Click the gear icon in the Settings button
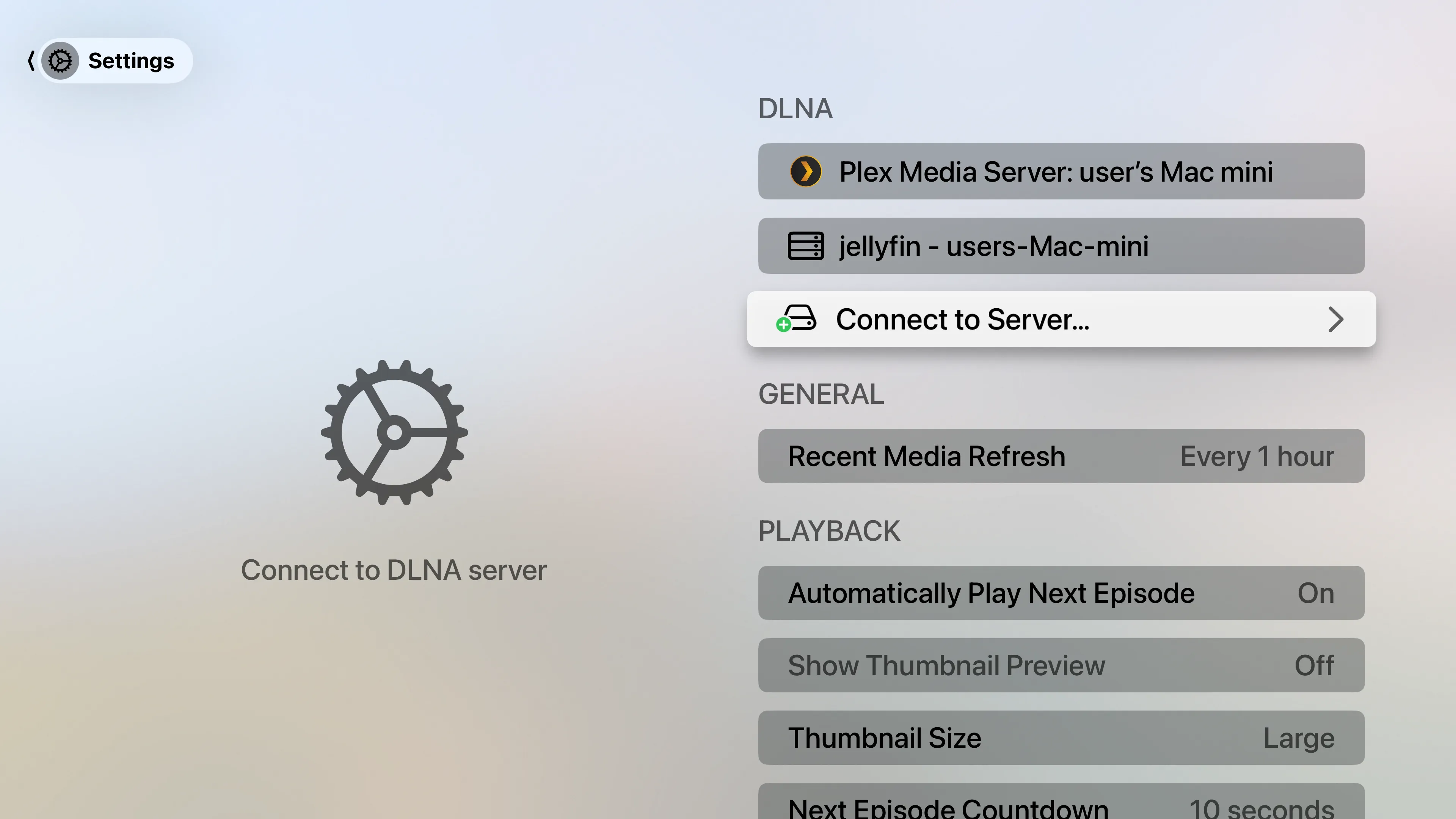The height and width of the screenshot is (819, 1456). [x=61, y=61]
